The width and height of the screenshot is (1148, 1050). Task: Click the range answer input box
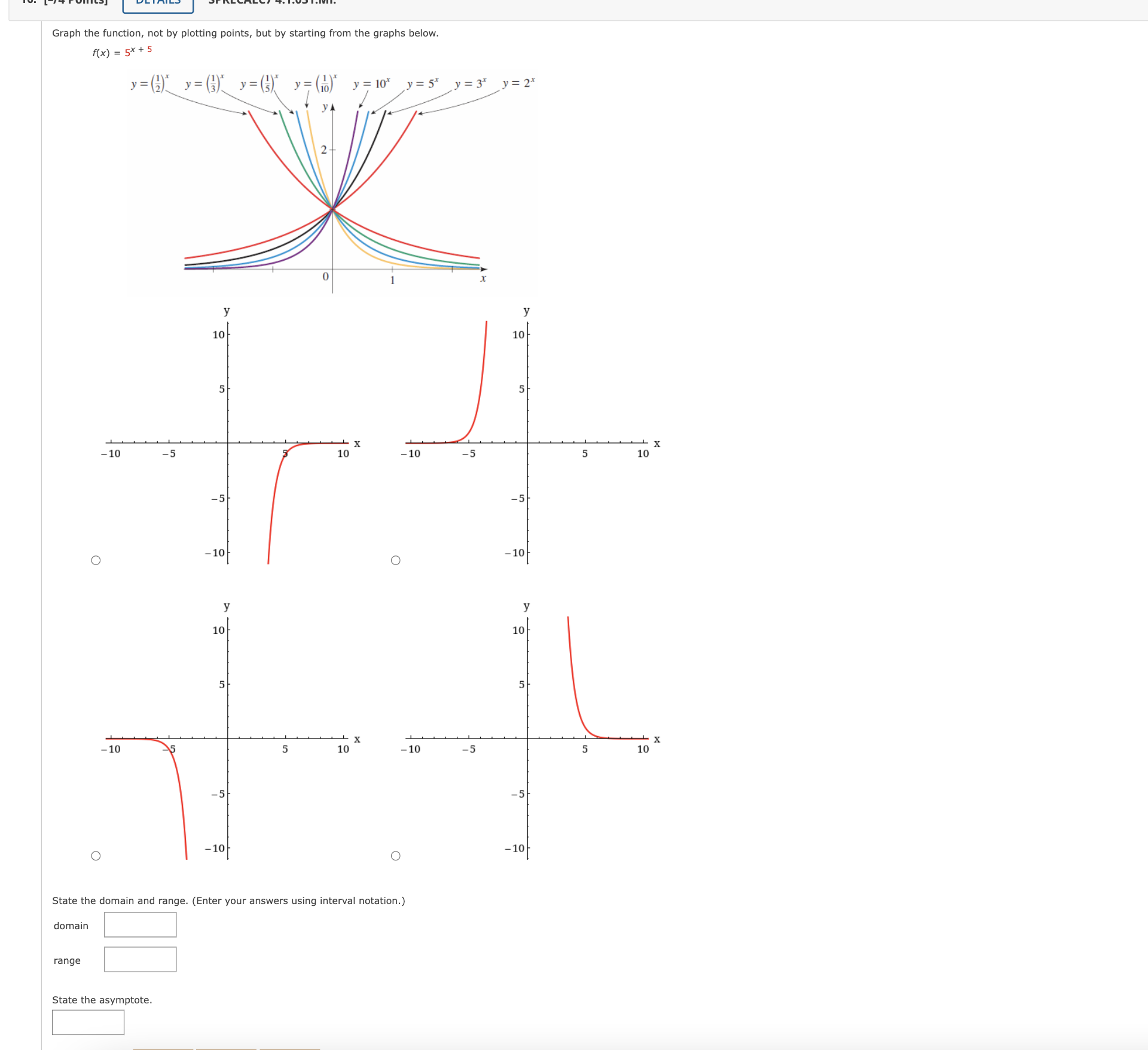[x=140, y=959]
